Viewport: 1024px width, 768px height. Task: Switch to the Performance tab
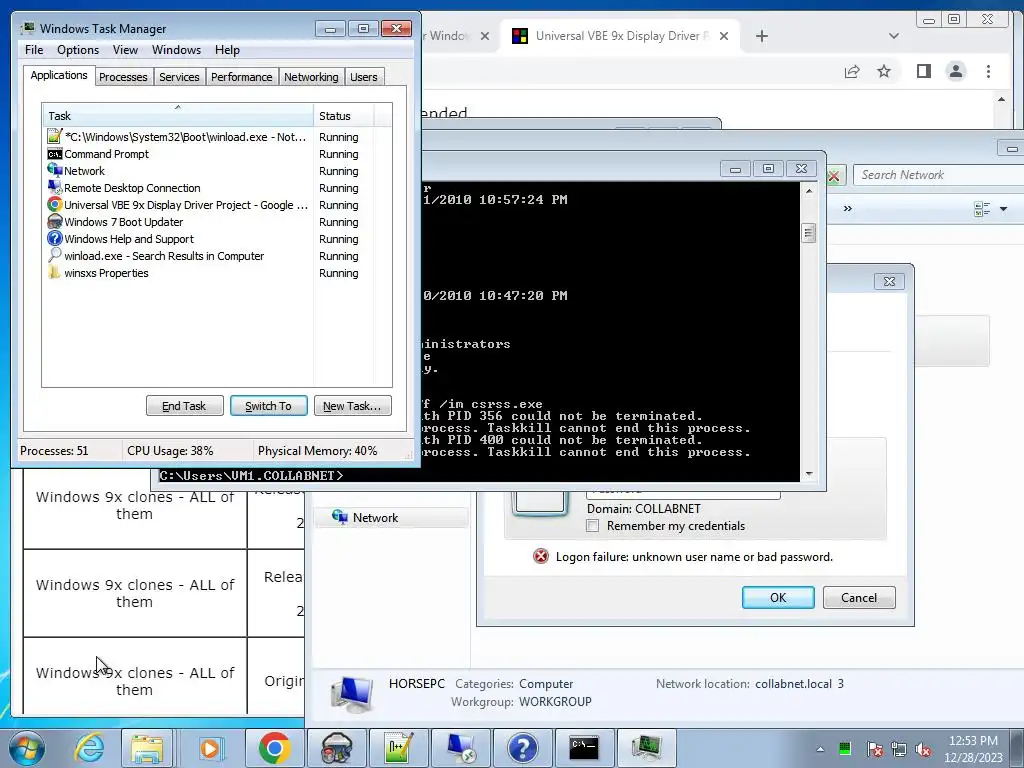(x=242, y=77)
